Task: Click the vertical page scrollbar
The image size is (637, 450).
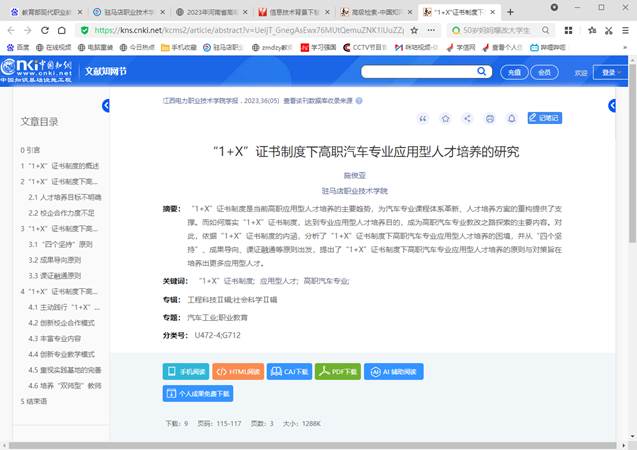Action: 633,153
